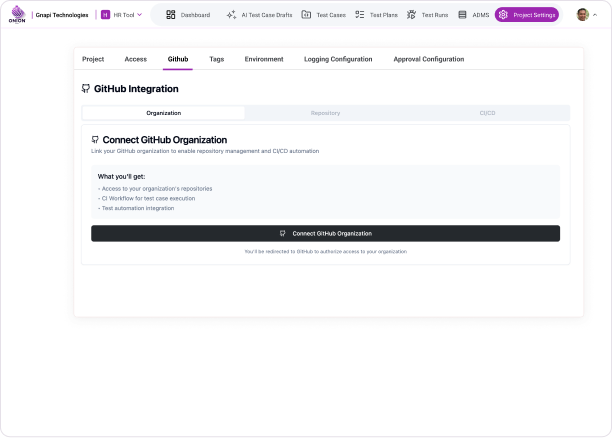Click the ADMS database icon
This screenshot has height=438, width=612.
(462, 15)
